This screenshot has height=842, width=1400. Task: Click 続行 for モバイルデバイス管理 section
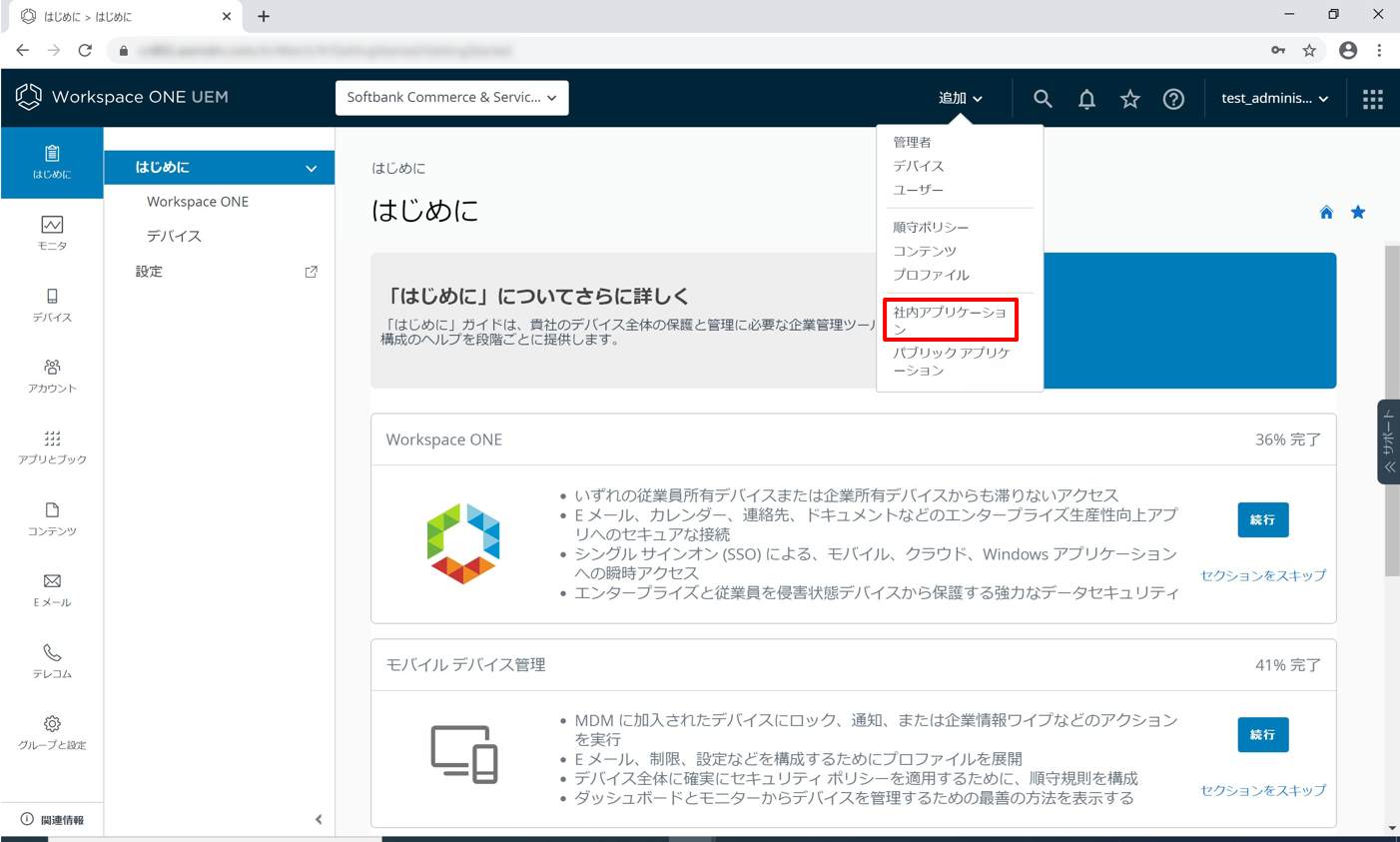click(1262, 734)
